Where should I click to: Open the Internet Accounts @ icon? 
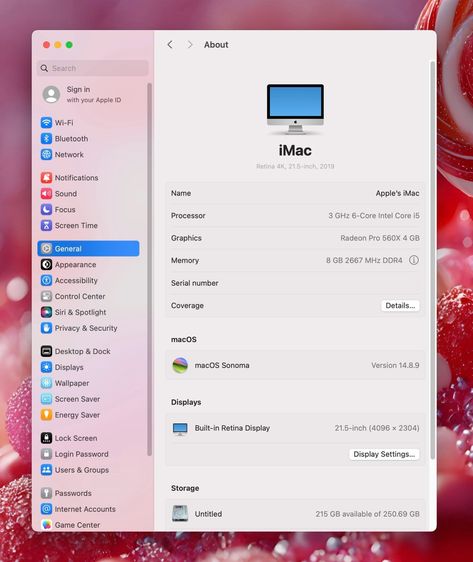click(x=46, y=509)
